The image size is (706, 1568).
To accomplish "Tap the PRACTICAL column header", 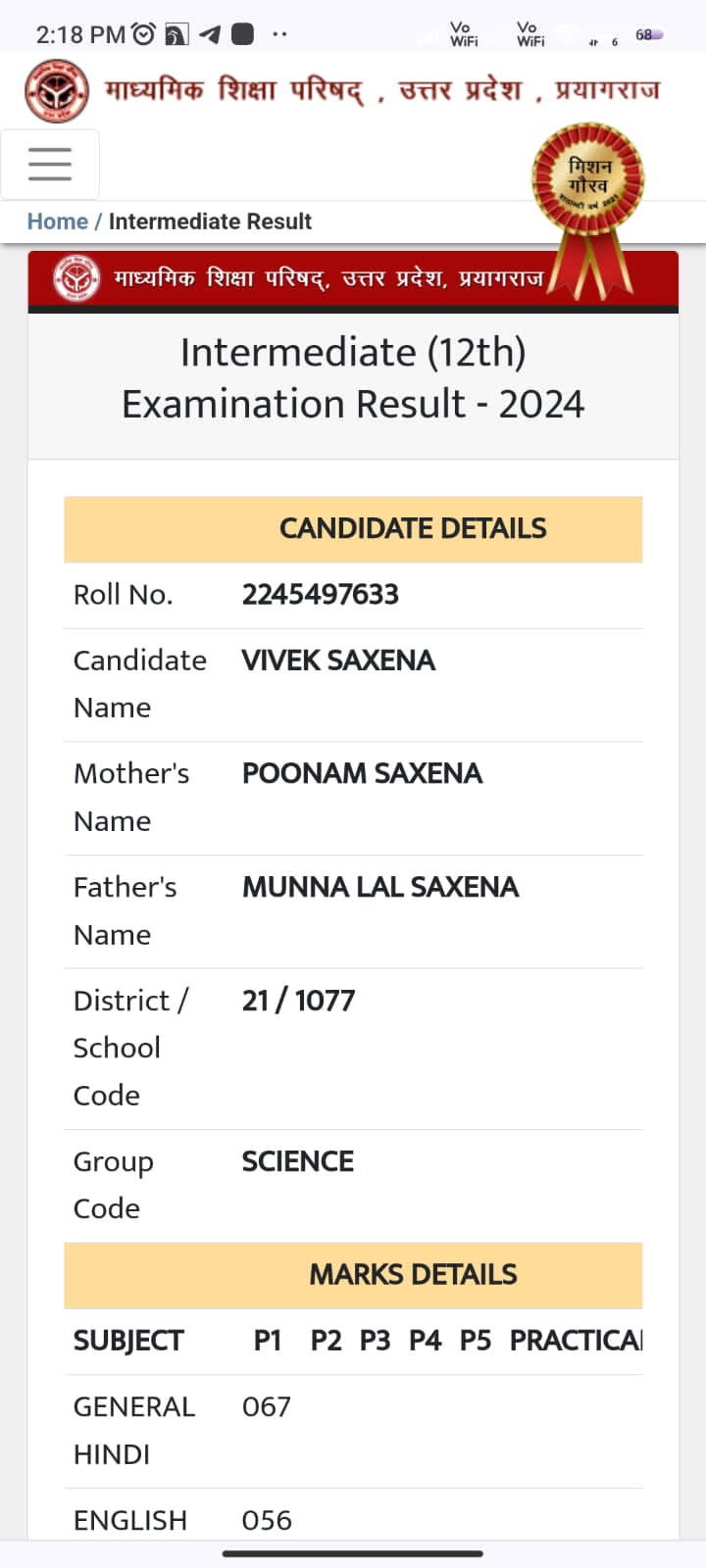I will (576, 1341).
